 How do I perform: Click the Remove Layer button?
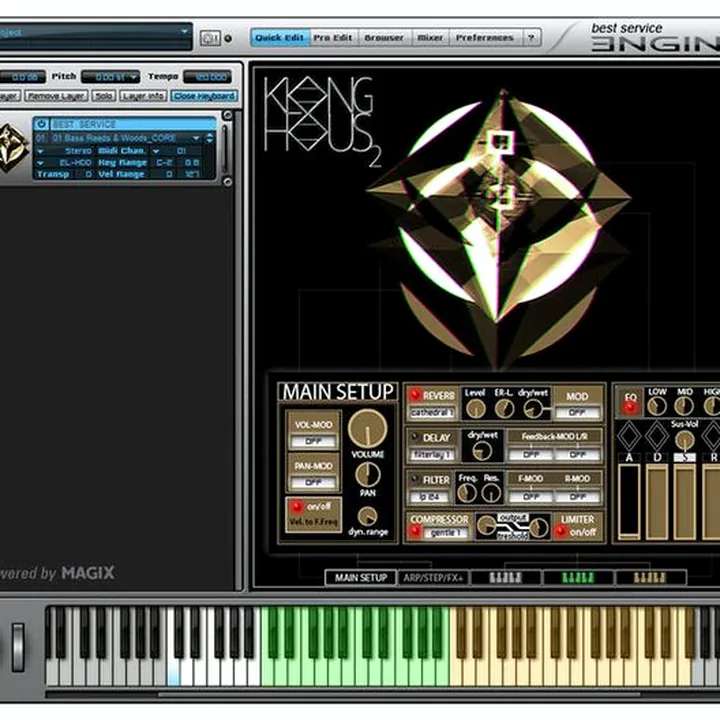[57, 96]
